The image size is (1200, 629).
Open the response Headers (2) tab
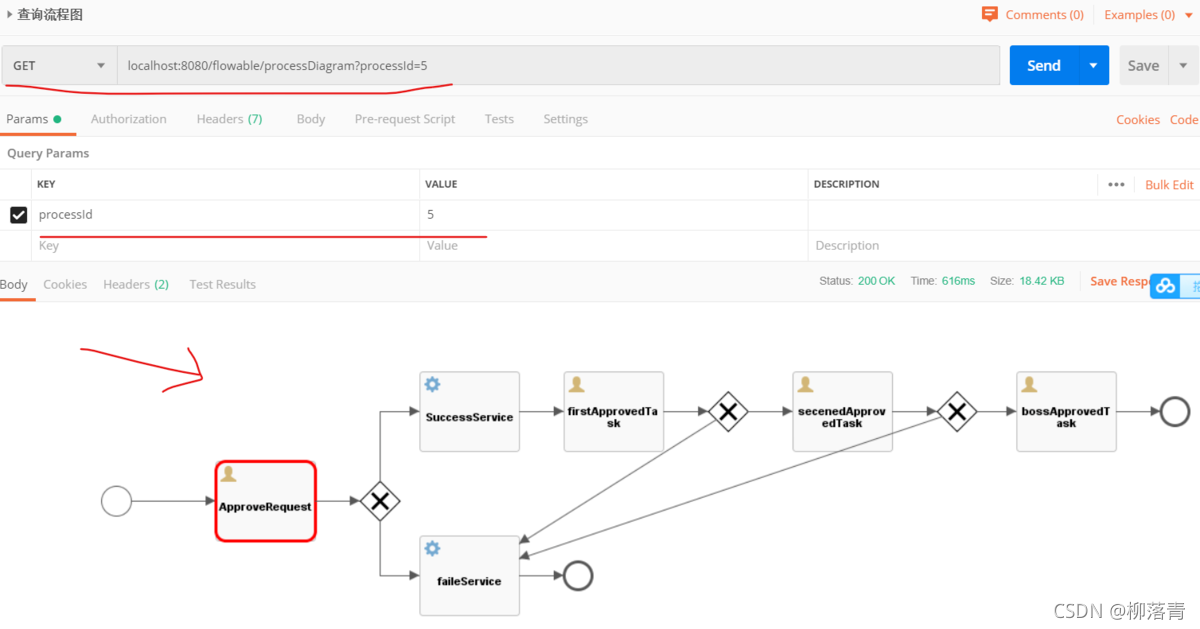click(x=136, y=284)
